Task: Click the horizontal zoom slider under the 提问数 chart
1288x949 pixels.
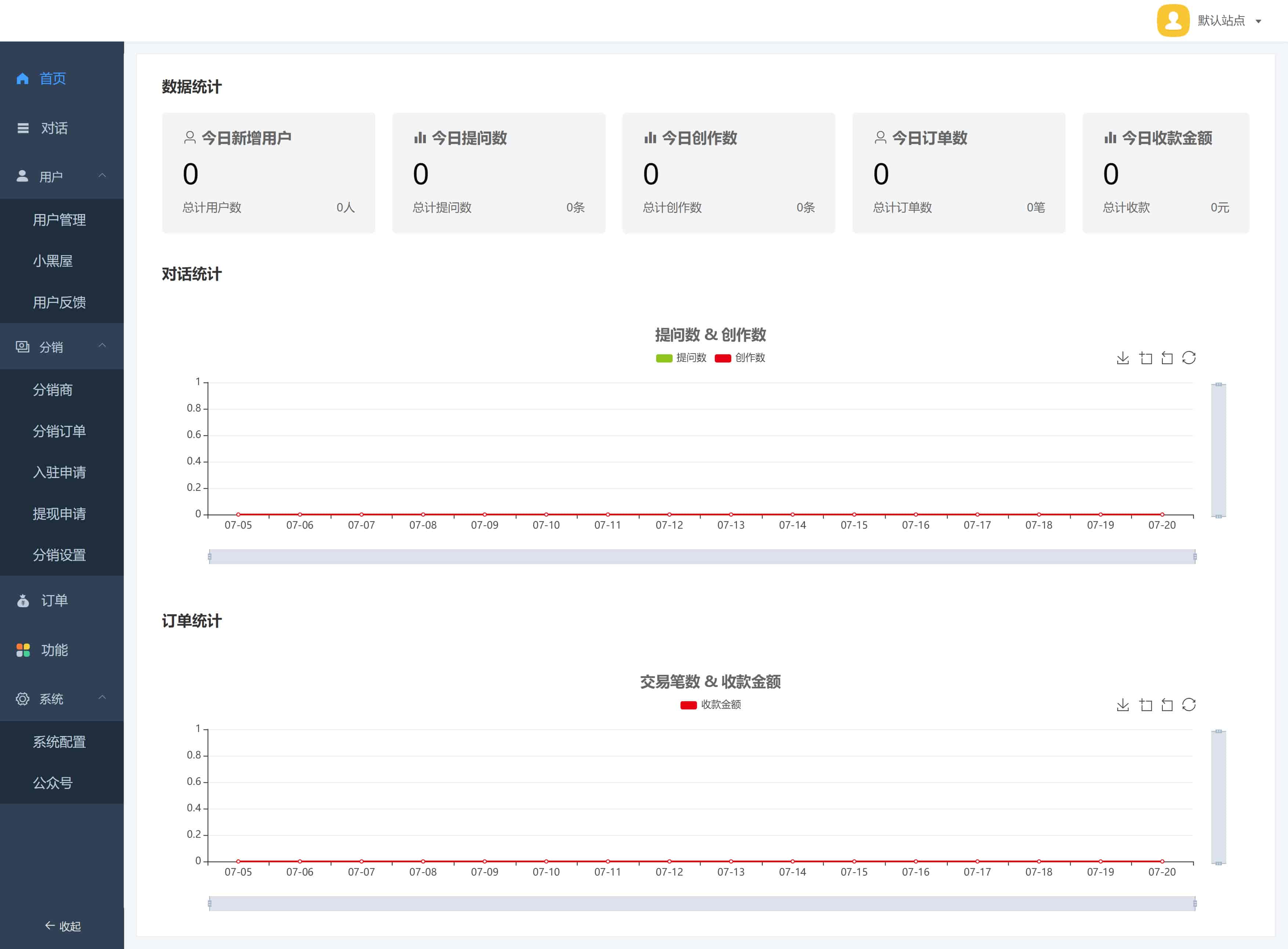Action: click(701, 557)
